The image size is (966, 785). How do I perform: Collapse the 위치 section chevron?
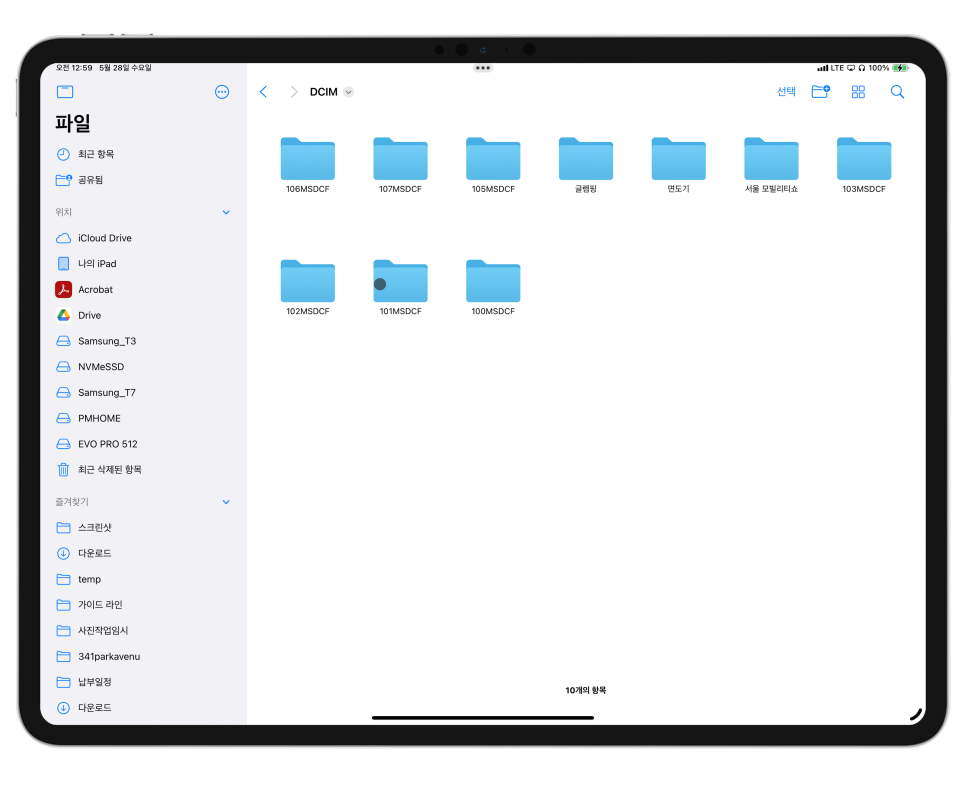click(x=226, y=212)
